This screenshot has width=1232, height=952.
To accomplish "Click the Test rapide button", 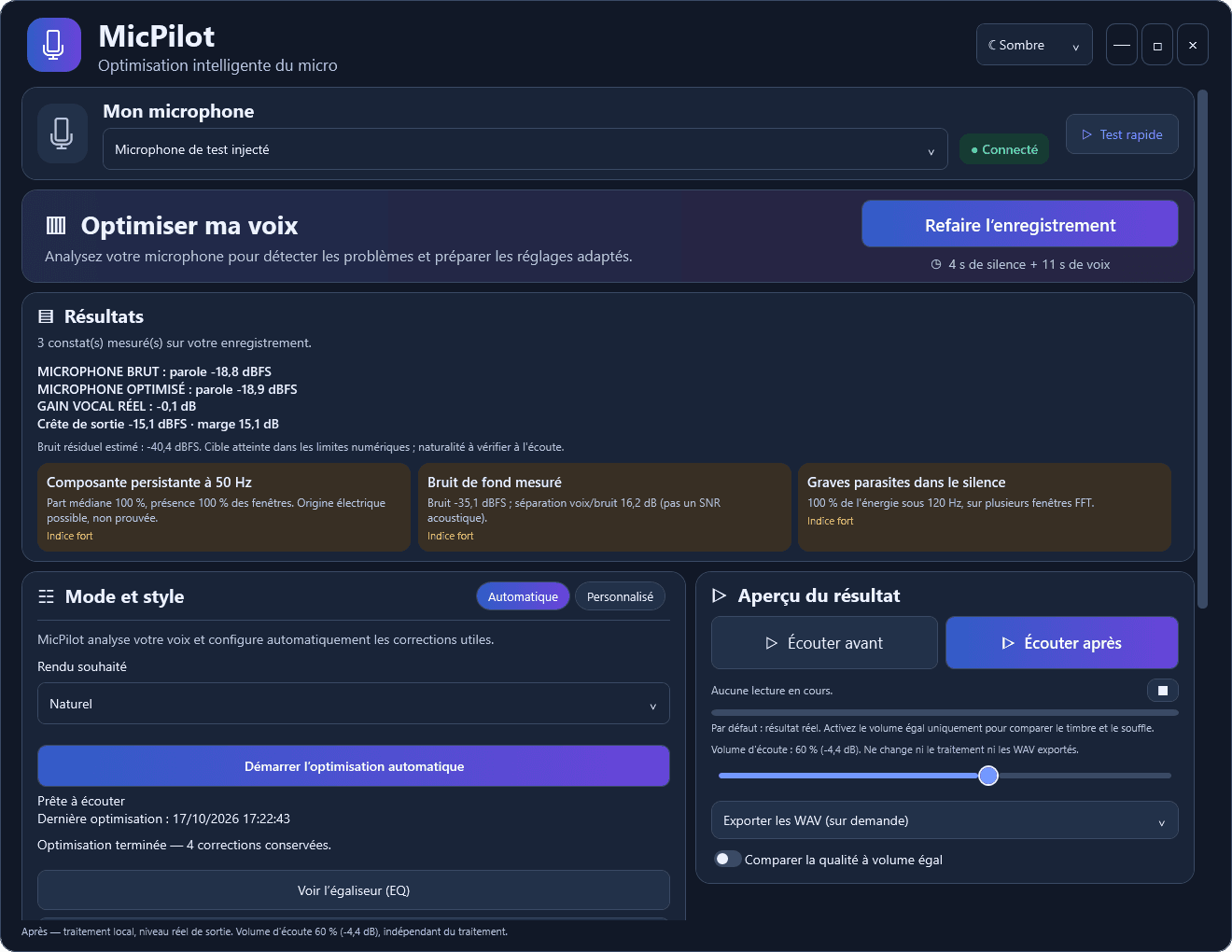I will (x=1122, y=134).
